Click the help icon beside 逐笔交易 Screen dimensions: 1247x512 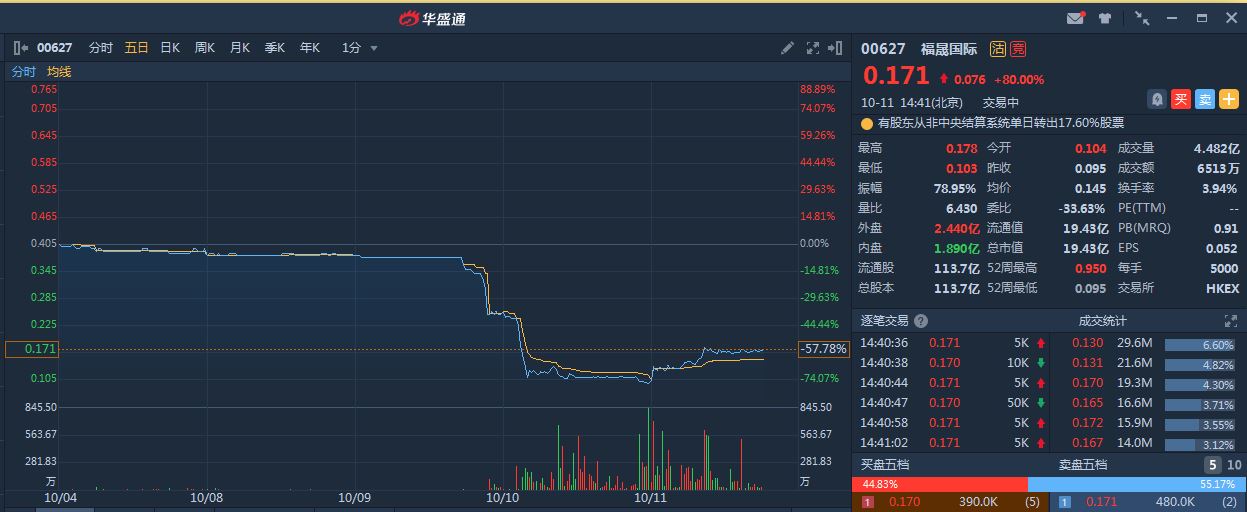[921, 321]
